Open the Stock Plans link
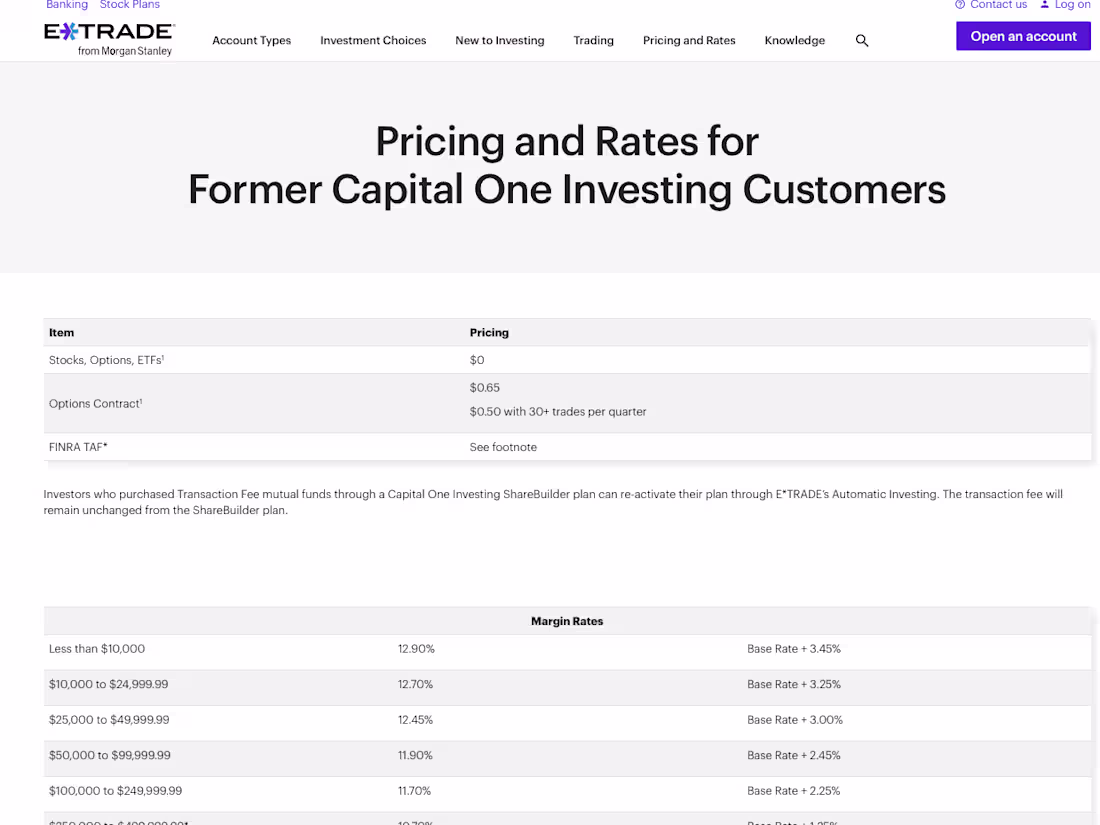The height and width of the screenshot is (825, 1100). [129, 5]
